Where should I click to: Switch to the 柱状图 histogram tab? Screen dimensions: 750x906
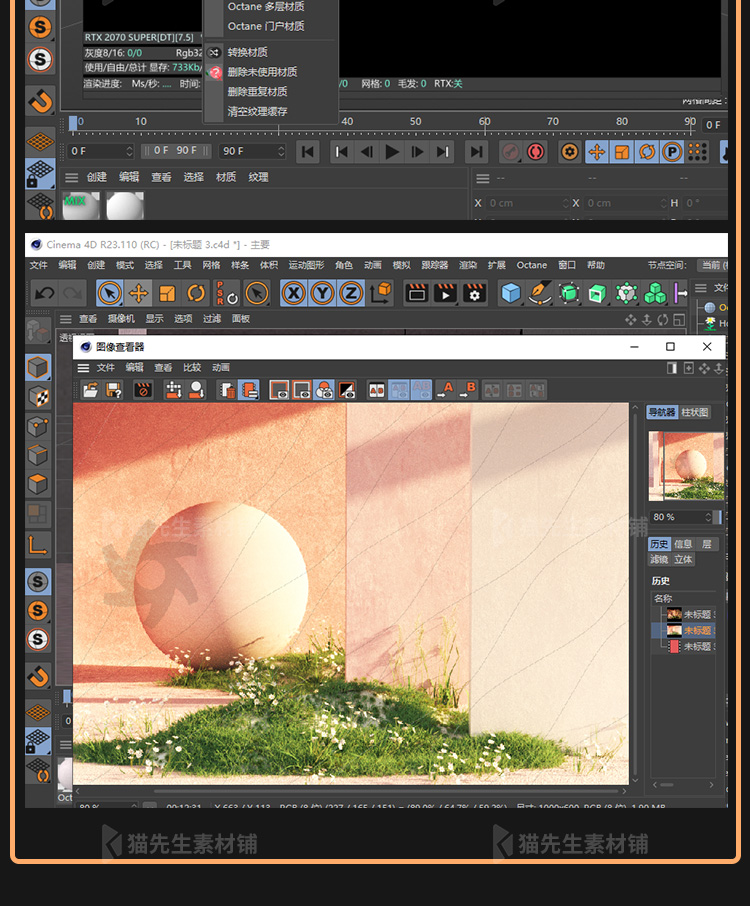click(695, 412)
